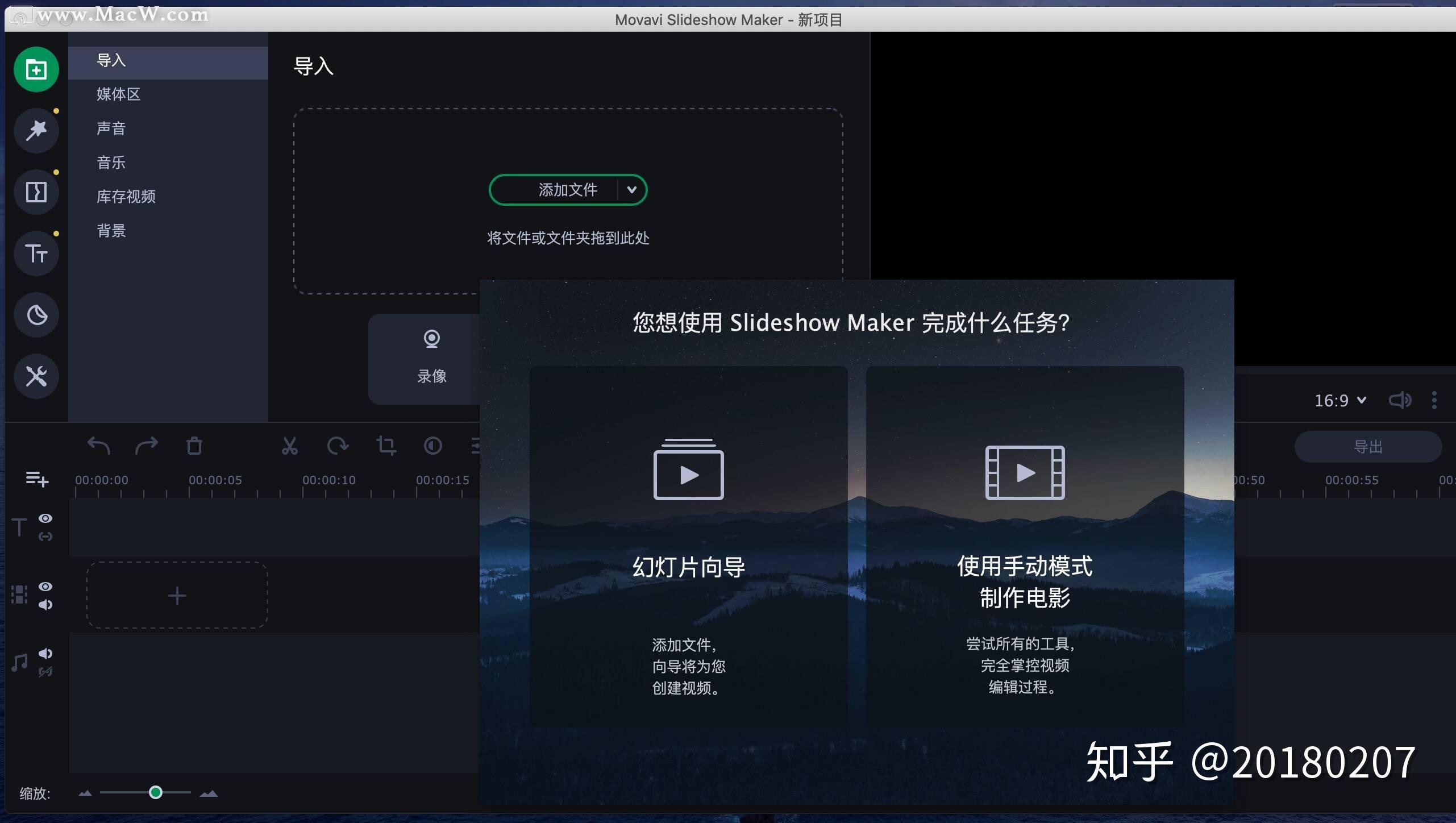Click the 00:00:55 timeline ruler mark
The width and height of the screenshot is (1456, 823).
pyautogui.click(x=1352, y=480)
